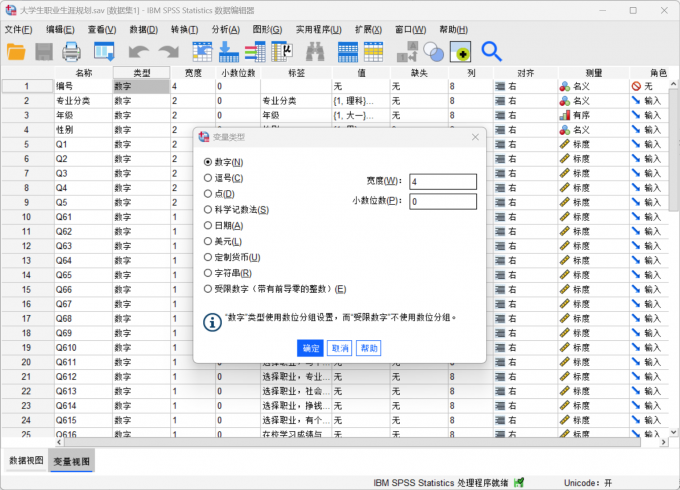Click the blue magnifier Search icon
The image size is (680, 490).
(x=491, y=51)
